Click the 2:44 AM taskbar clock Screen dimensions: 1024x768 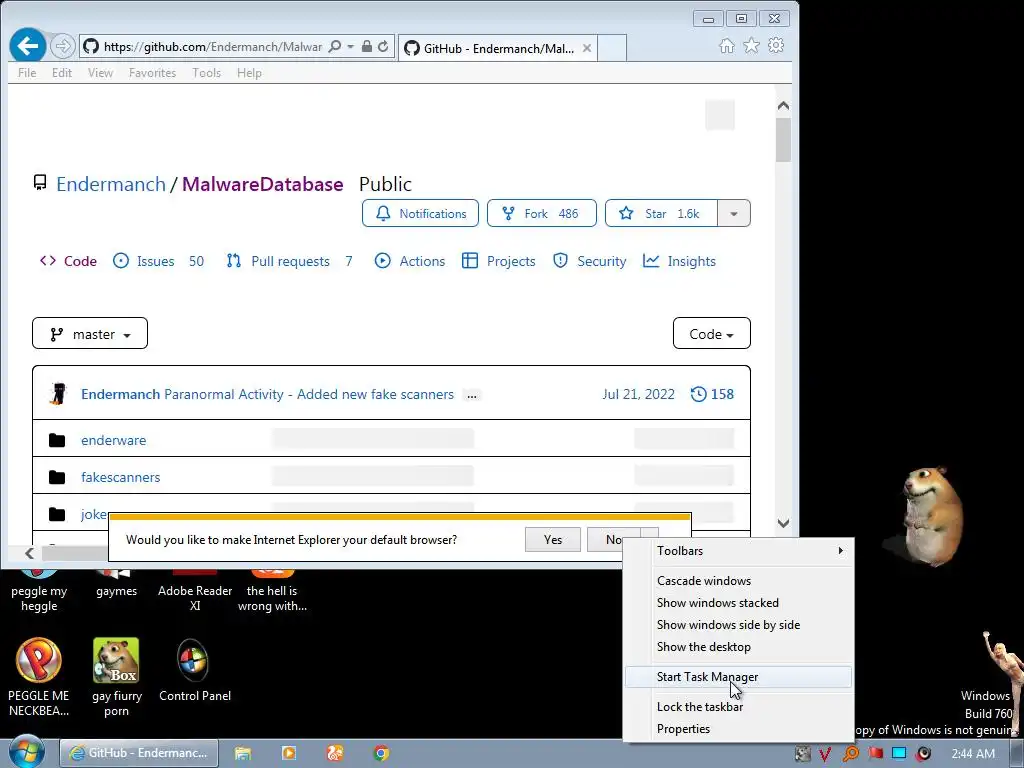pos(973,754)
